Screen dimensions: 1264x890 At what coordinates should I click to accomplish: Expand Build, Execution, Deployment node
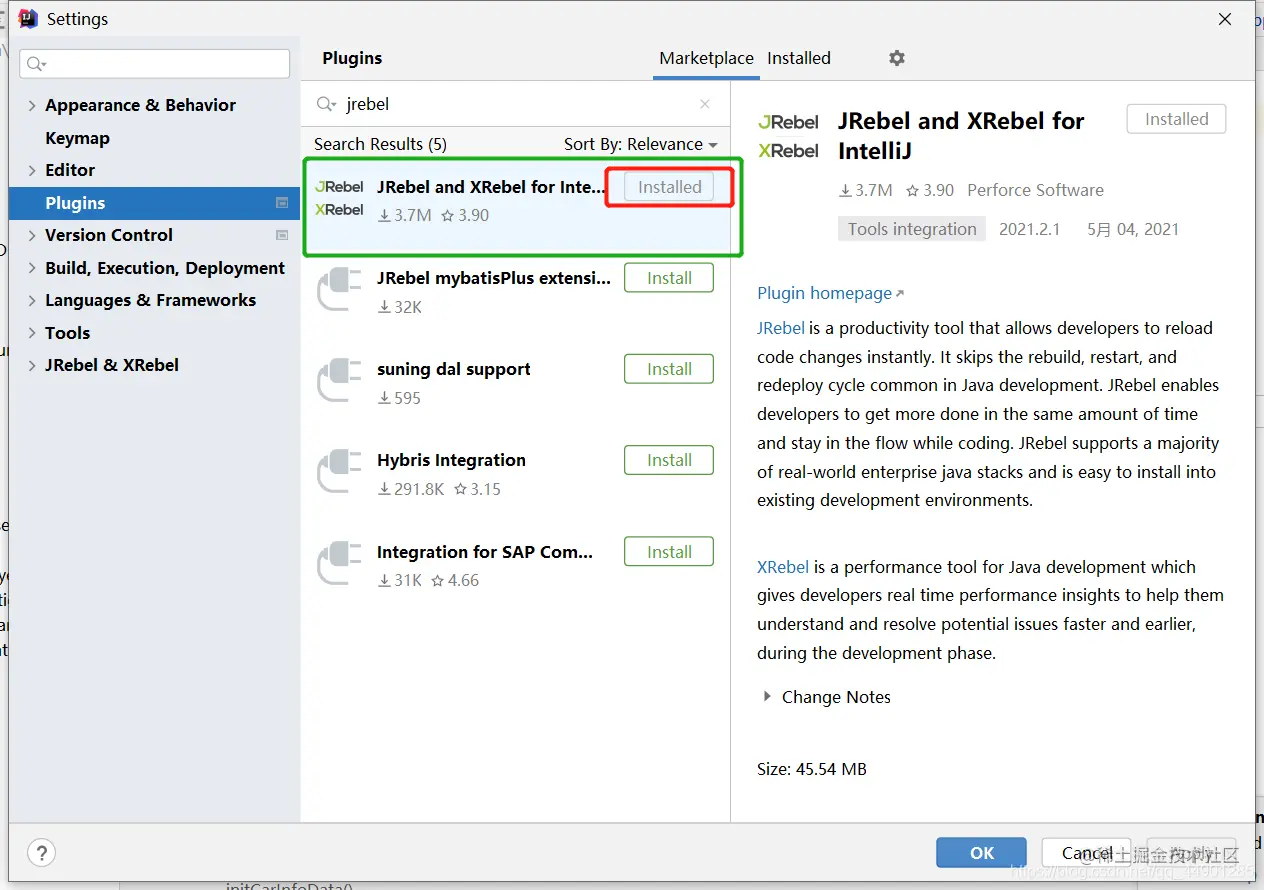[x=32, y=268]
